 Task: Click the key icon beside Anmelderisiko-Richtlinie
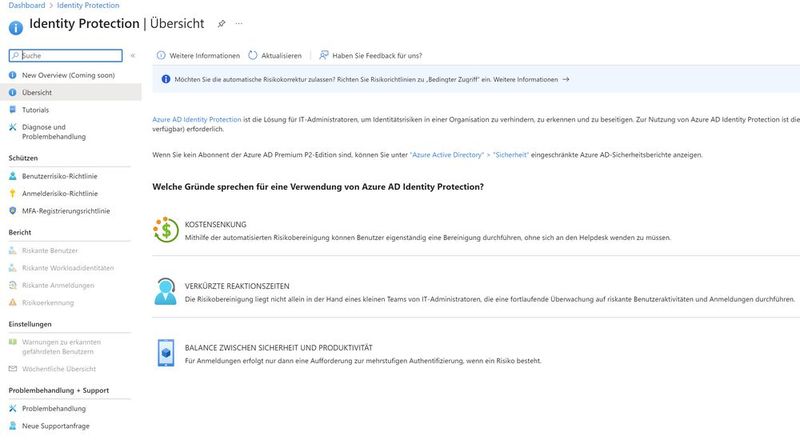13,193
